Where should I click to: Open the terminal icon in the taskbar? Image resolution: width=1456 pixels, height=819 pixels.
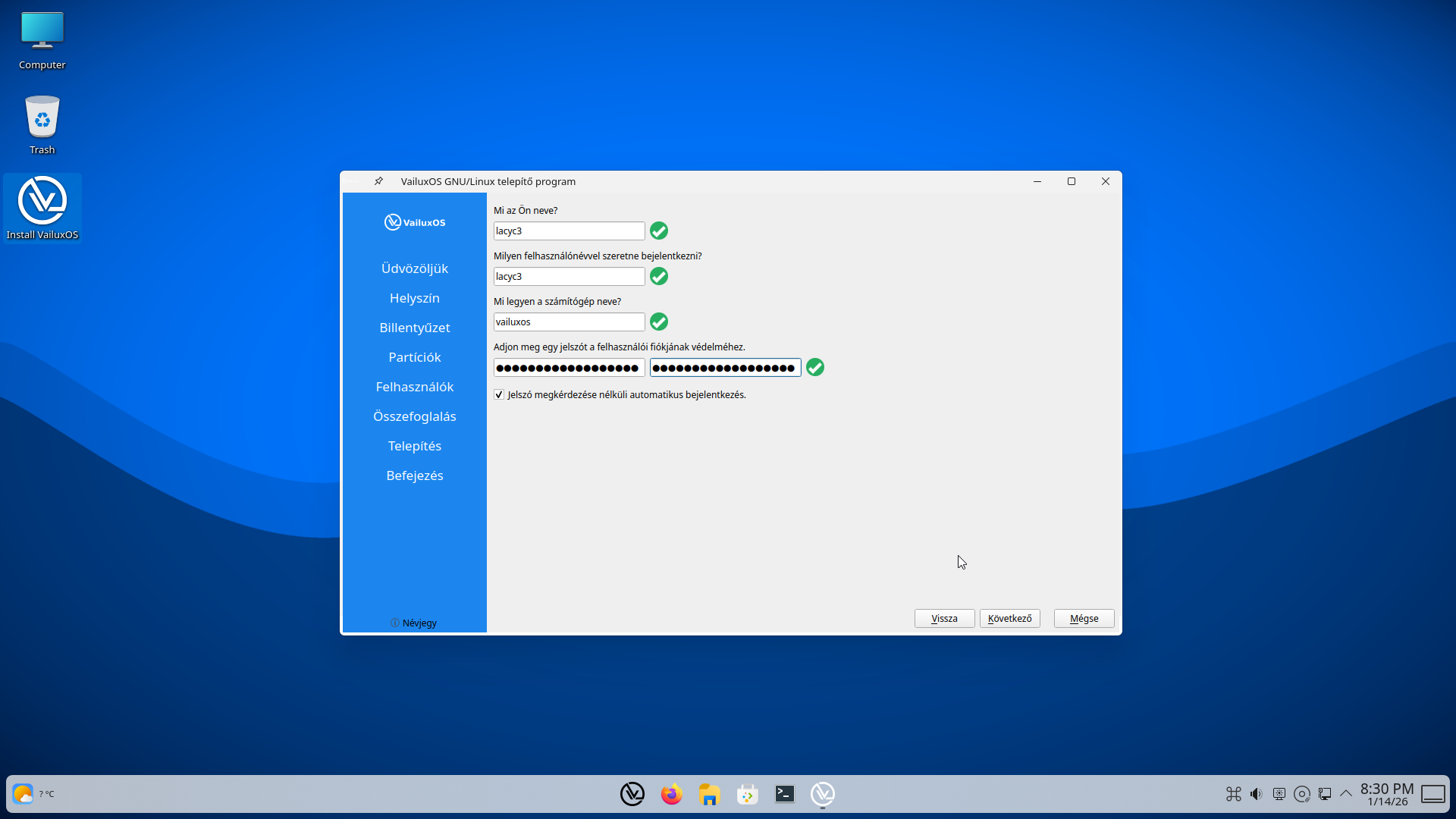784,794
